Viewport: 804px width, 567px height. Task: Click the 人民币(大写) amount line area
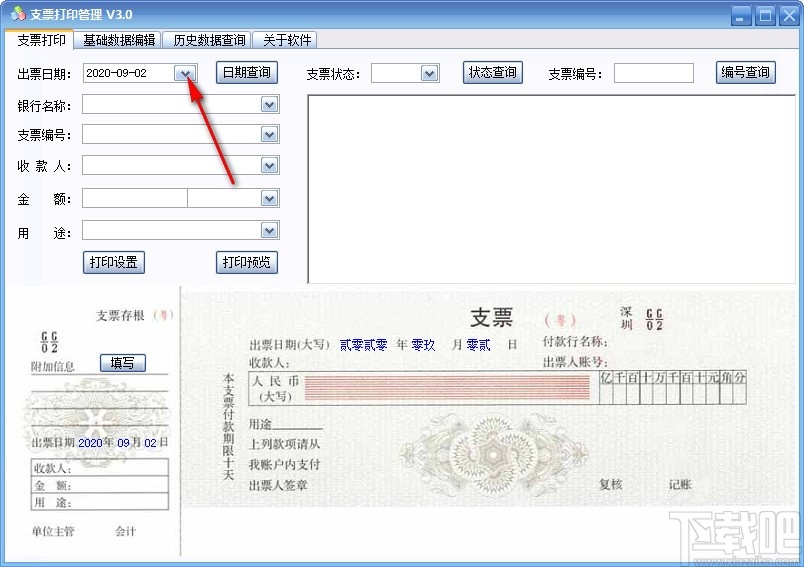pos(447,388)
